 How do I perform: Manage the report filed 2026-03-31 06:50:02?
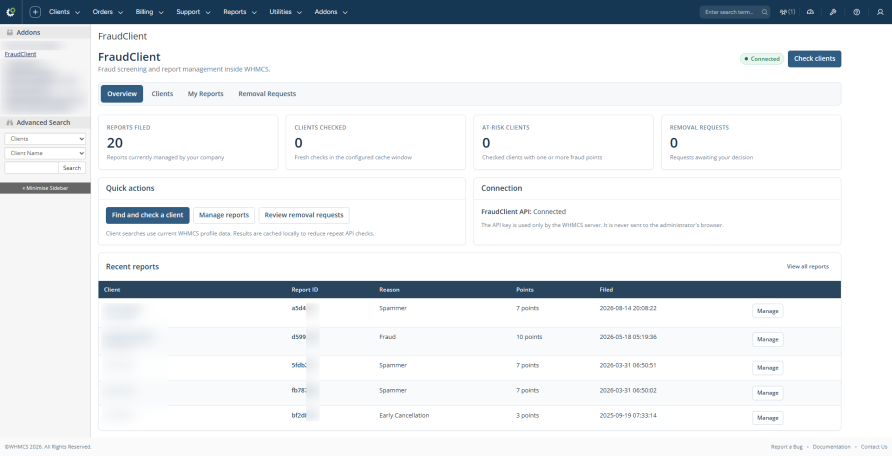click(767, 393)
